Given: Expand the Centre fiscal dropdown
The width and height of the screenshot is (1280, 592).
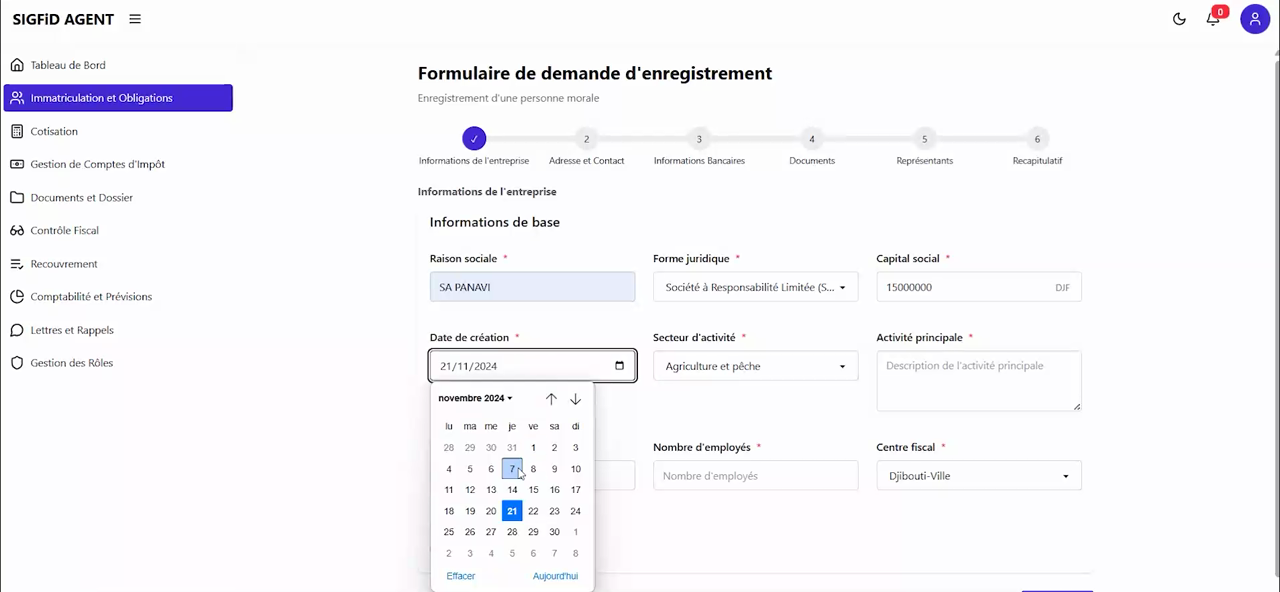Looking at the screenshot, I should pos(978,476).
